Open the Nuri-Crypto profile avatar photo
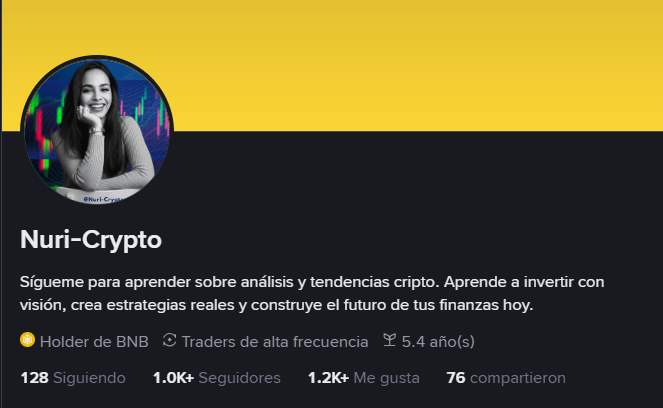Viewport: 663px width, 408px height. (x=97, y=130)
